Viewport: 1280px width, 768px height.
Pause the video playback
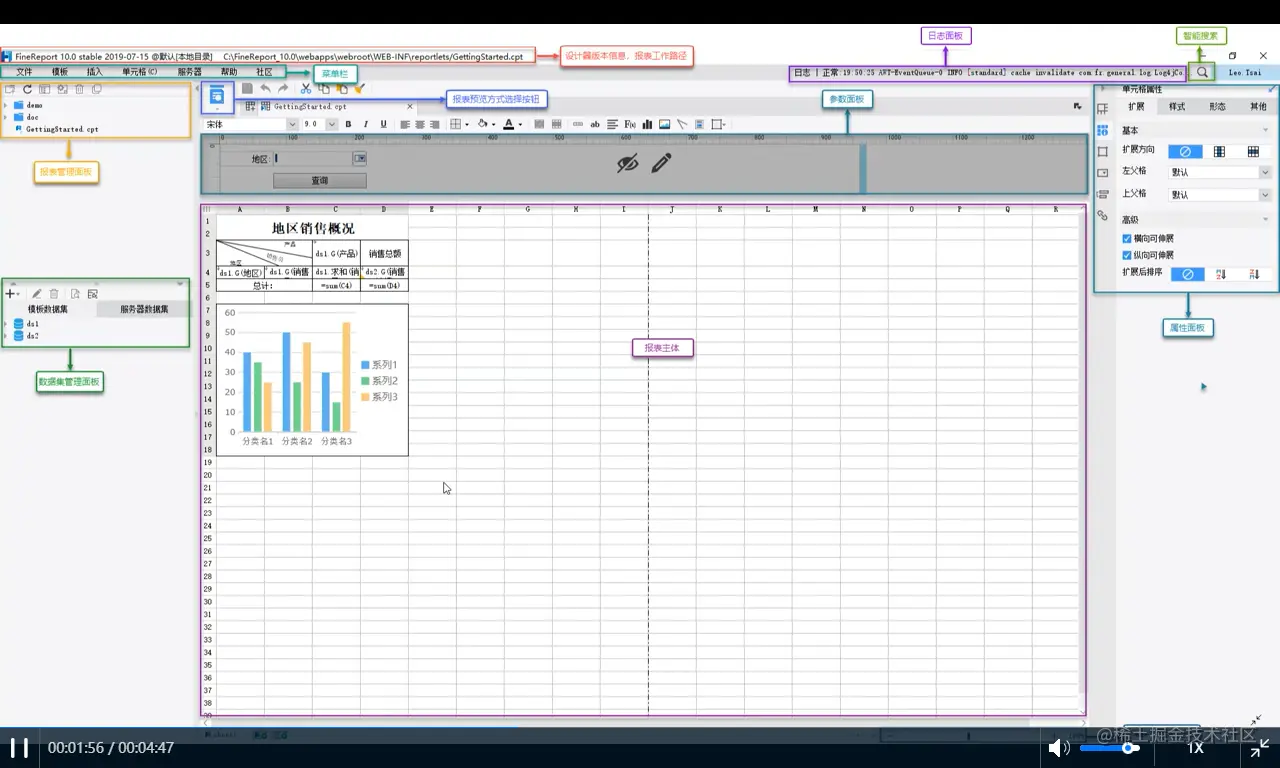click(x=19, y=747)
